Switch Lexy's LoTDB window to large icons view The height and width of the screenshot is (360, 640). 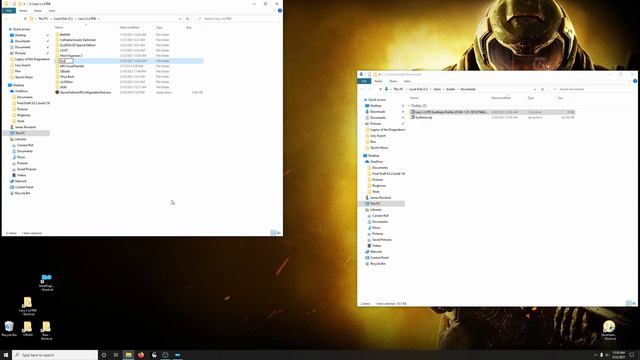click(x=279, y=233)
